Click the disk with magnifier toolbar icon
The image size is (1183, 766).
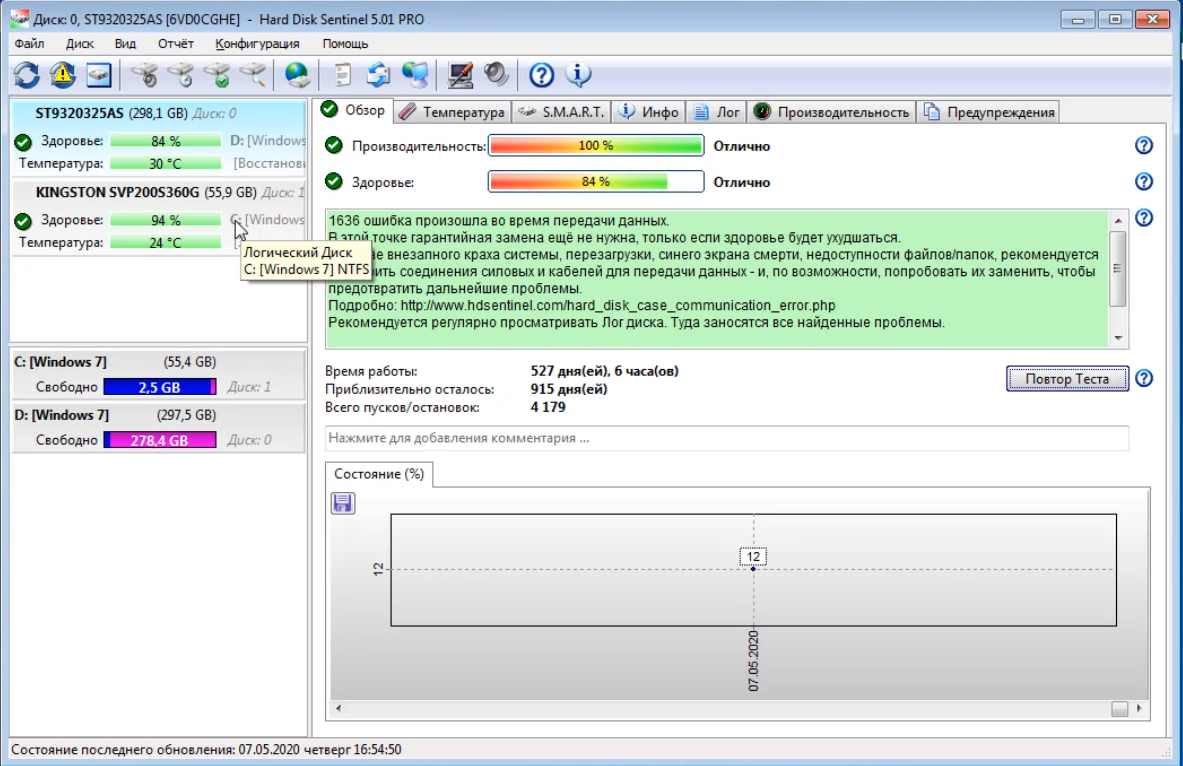pyautogui.click(x=253, y=75)
